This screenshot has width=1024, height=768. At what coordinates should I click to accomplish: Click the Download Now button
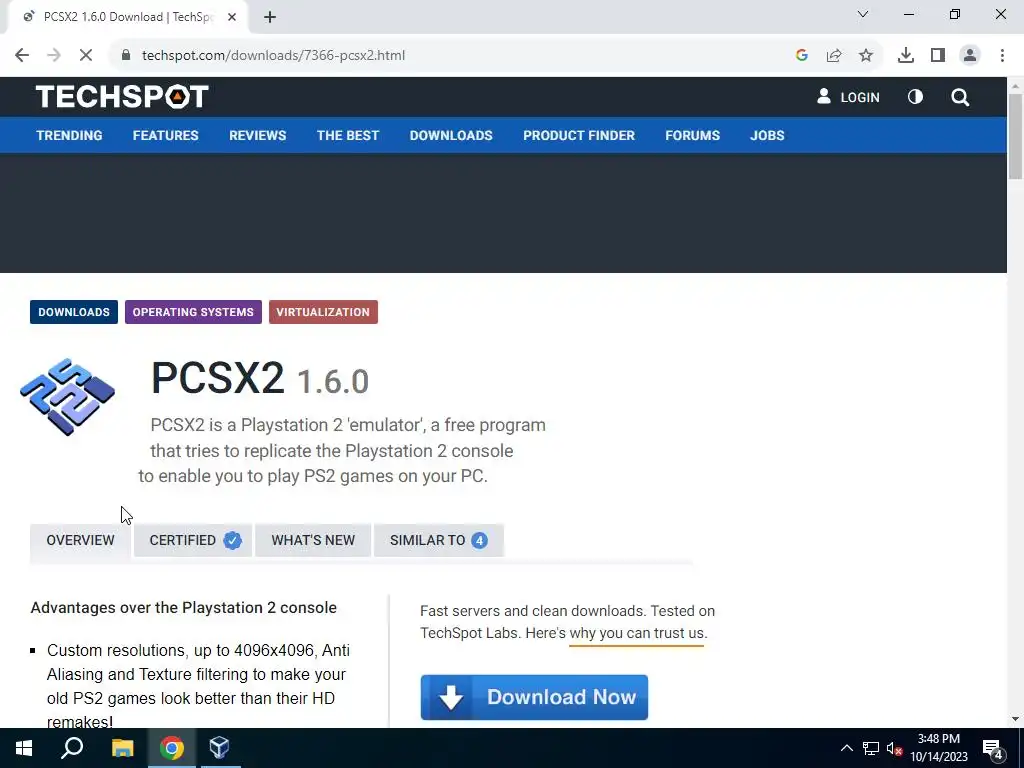tap(534, 697)
